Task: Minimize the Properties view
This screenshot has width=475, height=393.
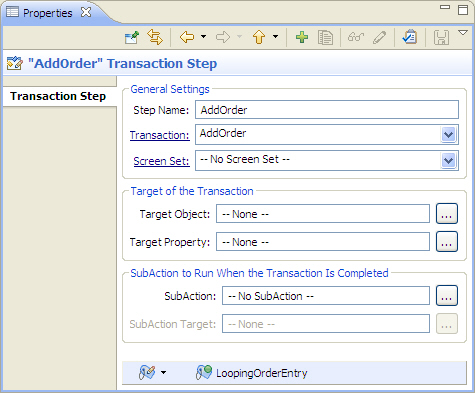Action: (x=445, y=7)
